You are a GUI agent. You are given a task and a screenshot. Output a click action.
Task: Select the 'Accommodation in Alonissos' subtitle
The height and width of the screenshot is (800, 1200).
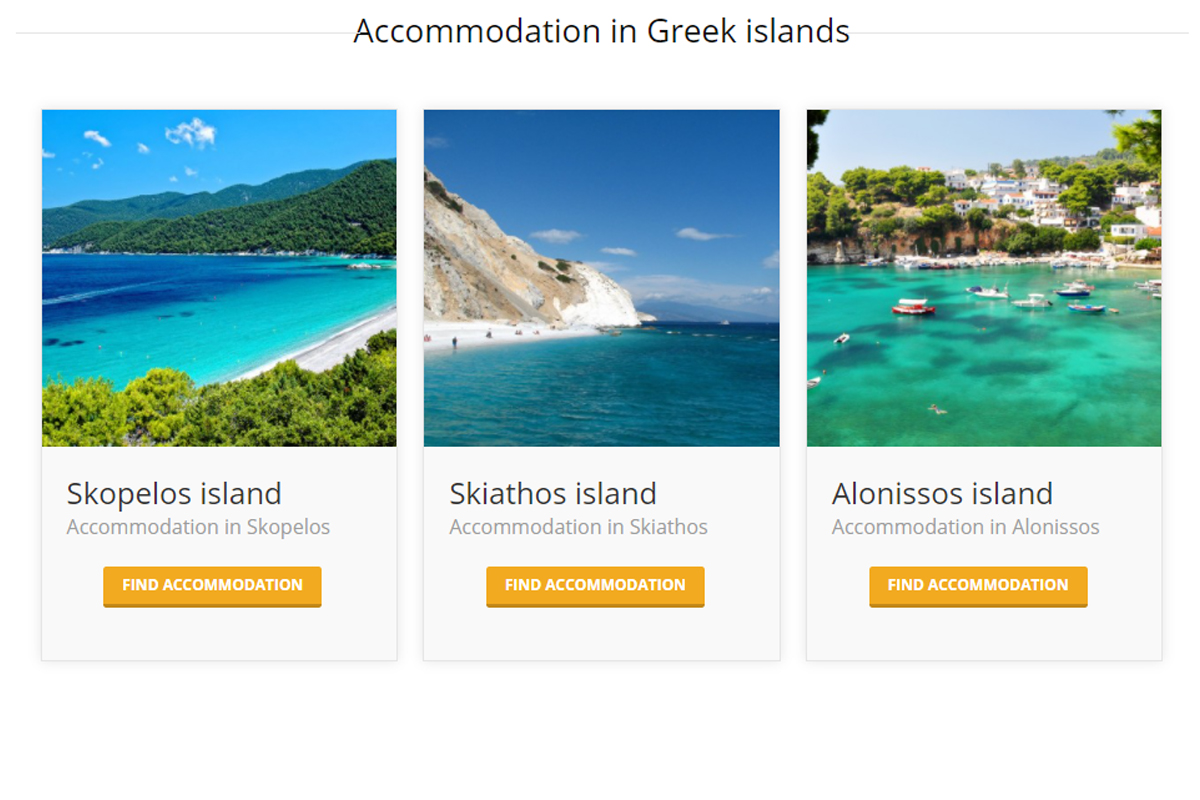[x=965, y=527]
